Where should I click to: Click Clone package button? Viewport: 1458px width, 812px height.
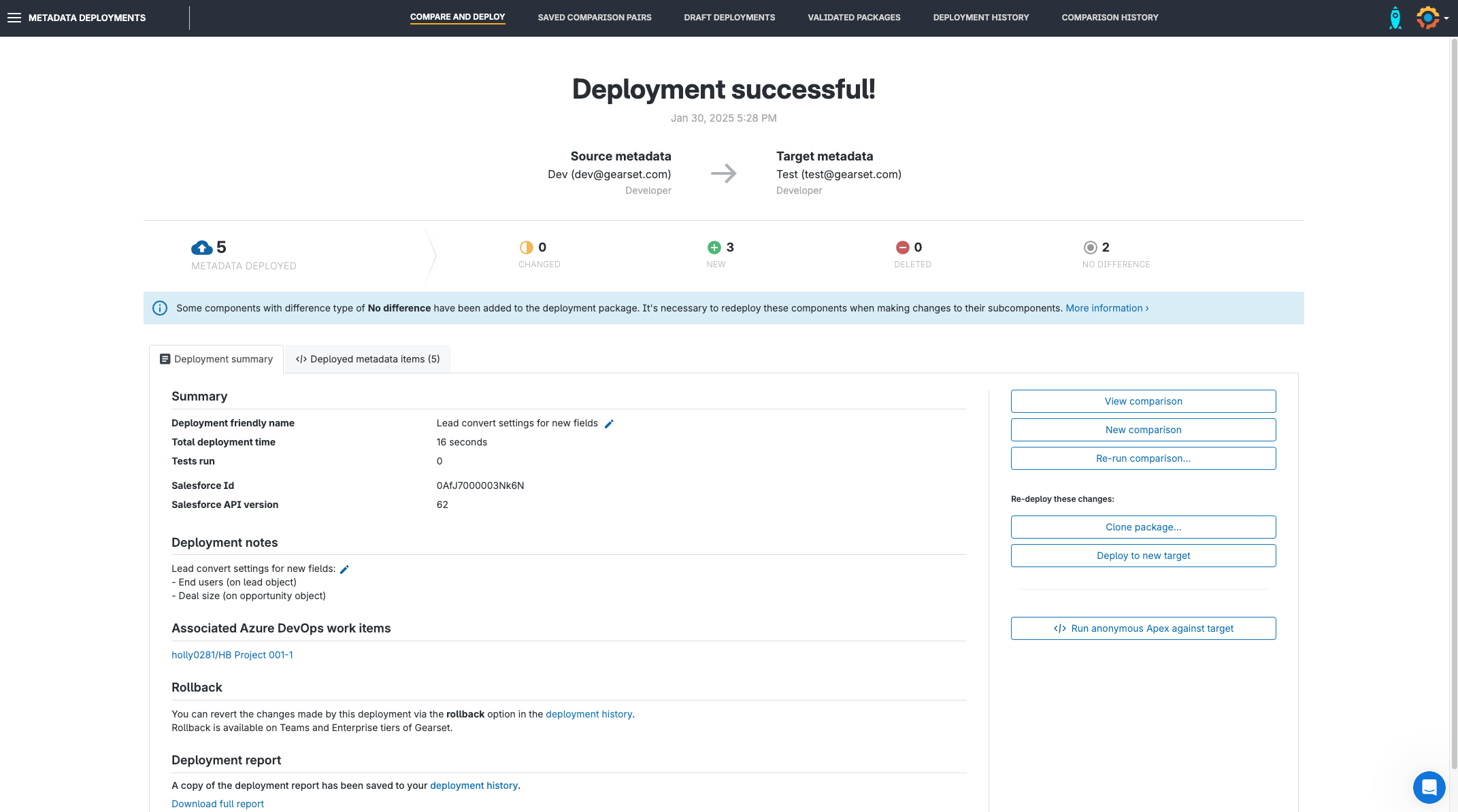click(x=1143, y=527)
